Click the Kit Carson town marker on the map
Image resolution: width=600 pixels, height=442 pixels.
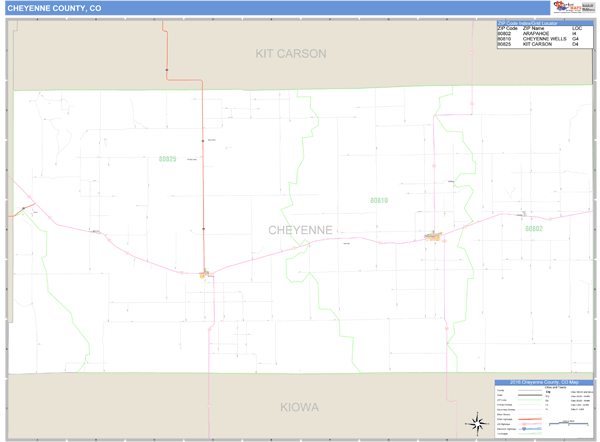(205, 274)
